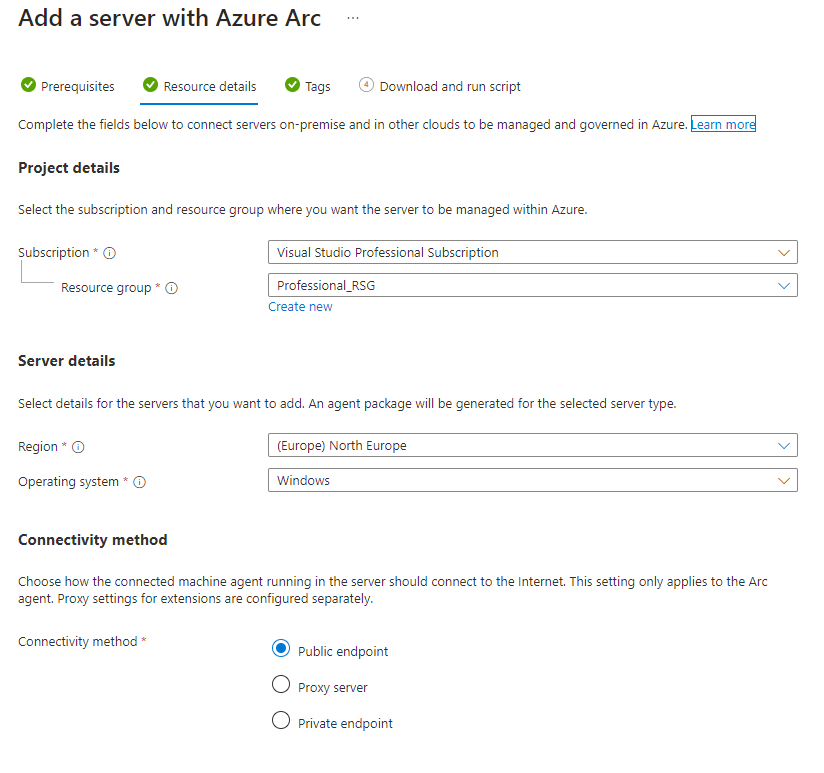
Task: Choose Proxy server connectivity method
Action: pyautogui.click(x=281, y=686)
